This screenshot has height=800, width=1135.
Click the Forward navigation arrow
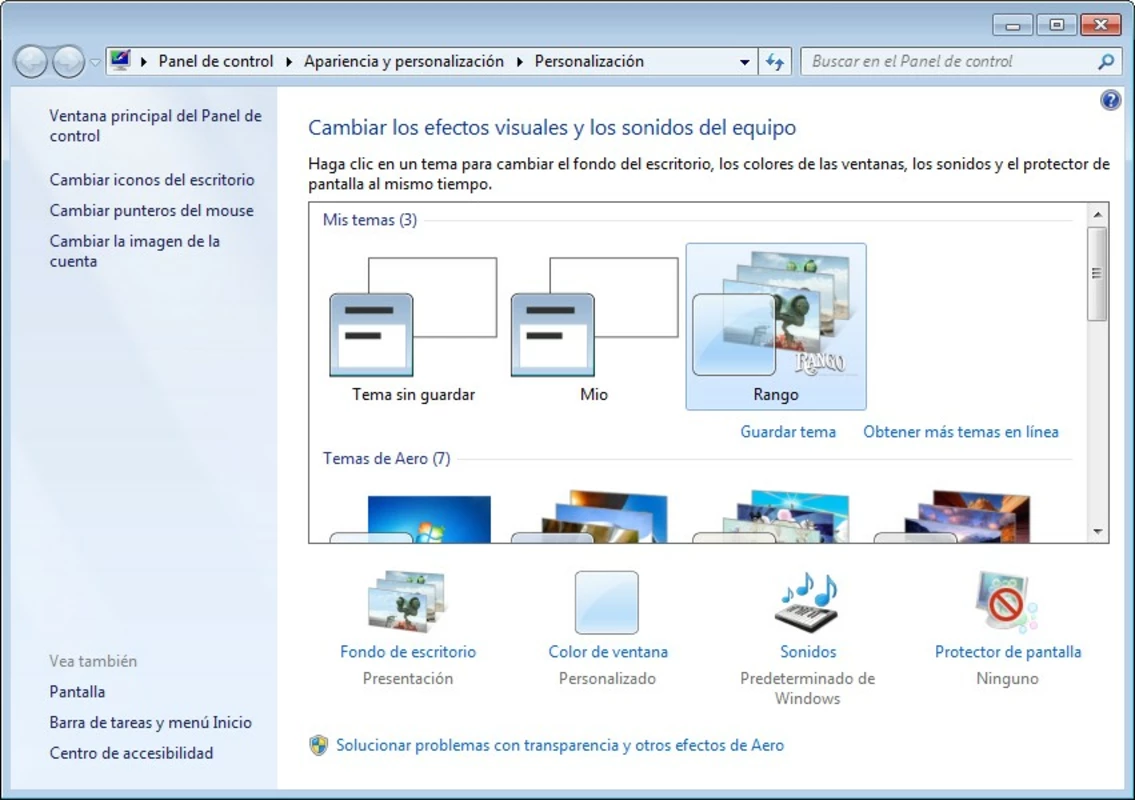pos(69,62)
